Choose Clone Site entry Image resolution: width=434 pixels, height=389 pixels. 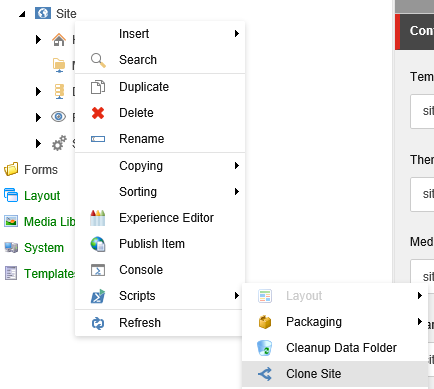pos(335,374)
